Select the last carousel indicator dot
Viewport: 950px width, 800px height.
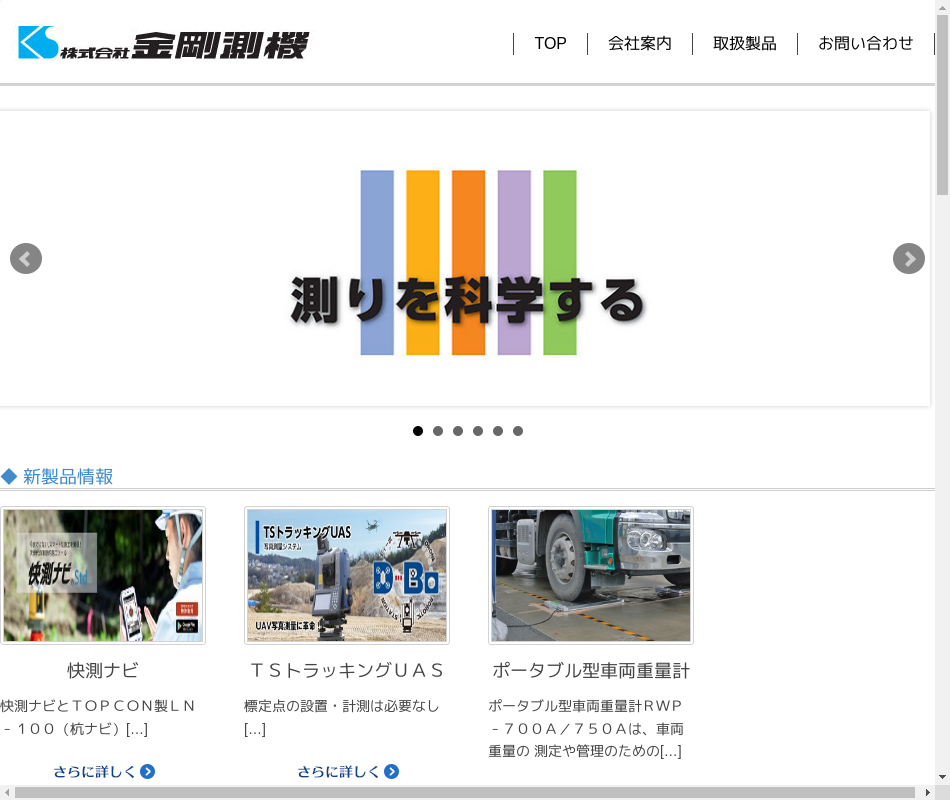[518, 431]
